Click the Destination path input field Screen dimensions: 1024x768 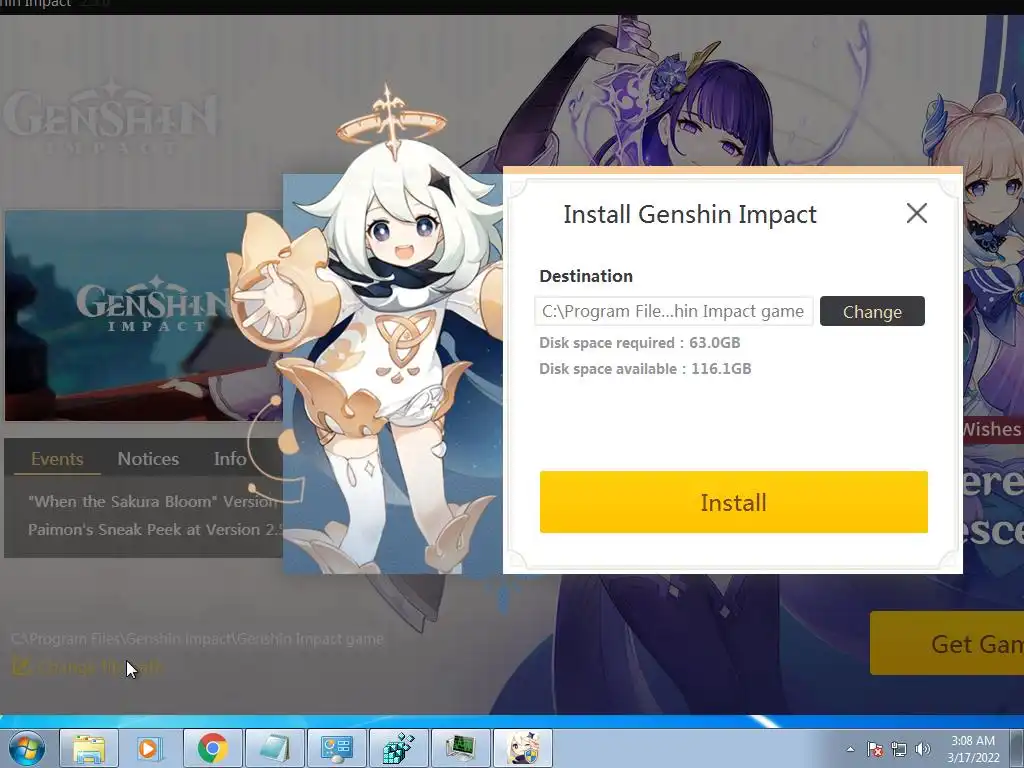point(673,311)
